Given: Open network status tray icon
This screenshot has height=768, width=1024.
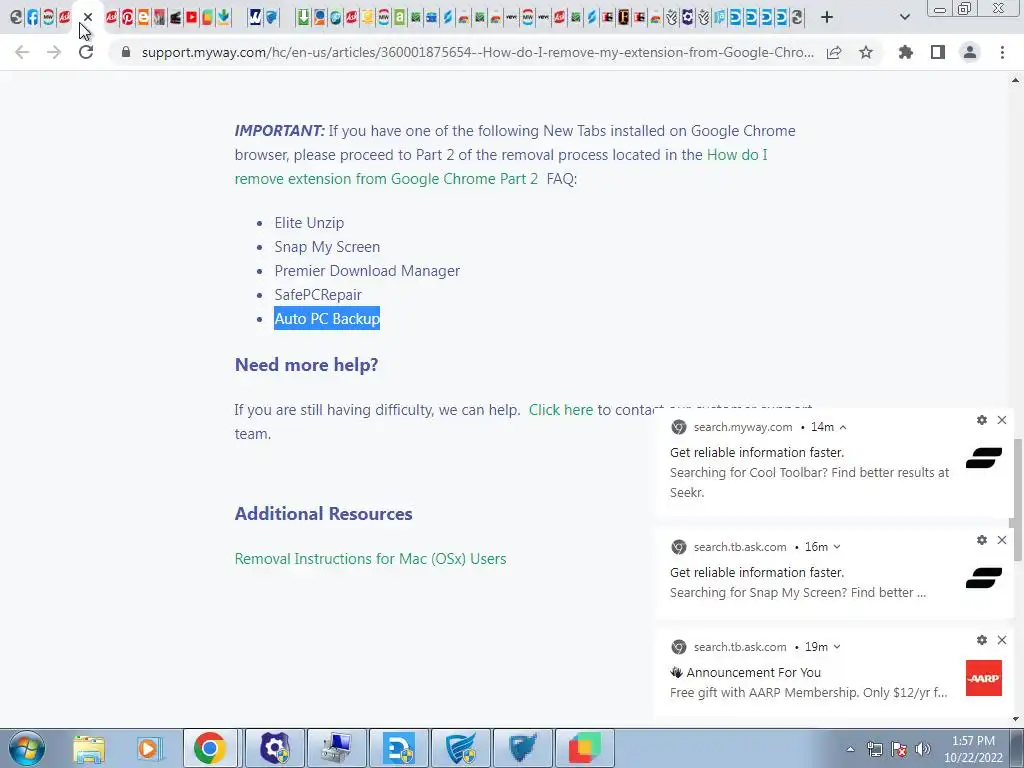Looking at the screenshot, I should 874,749.
